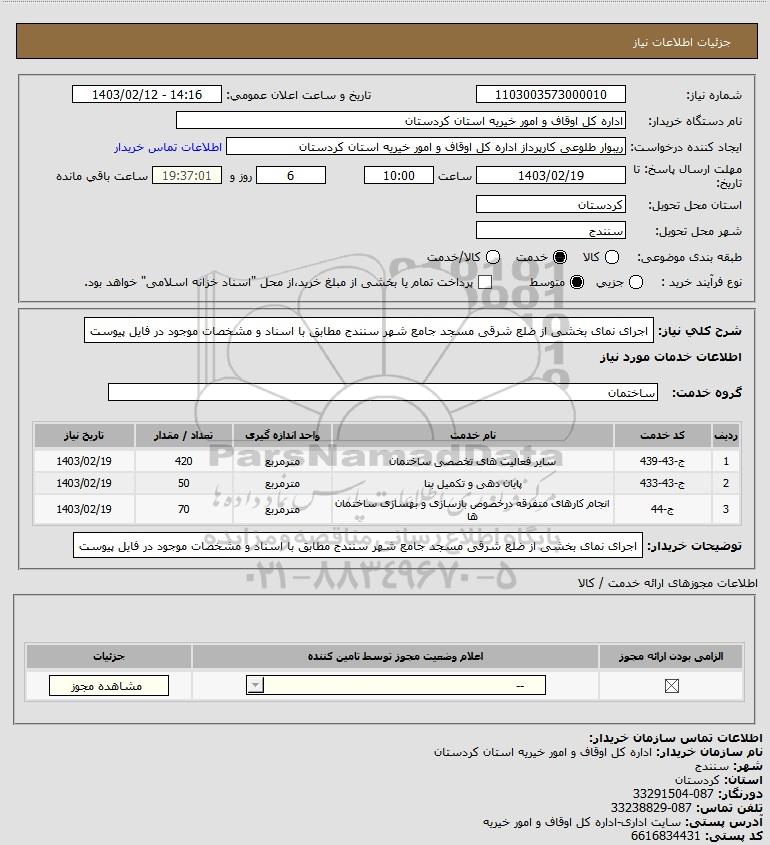Click phone number 33238829-087

[651, 808]
